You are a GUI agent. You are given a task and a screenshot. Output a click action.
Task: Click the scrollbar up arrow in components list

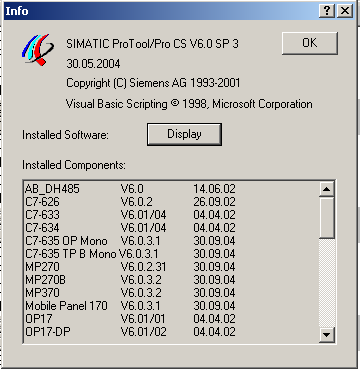[327, 189]
